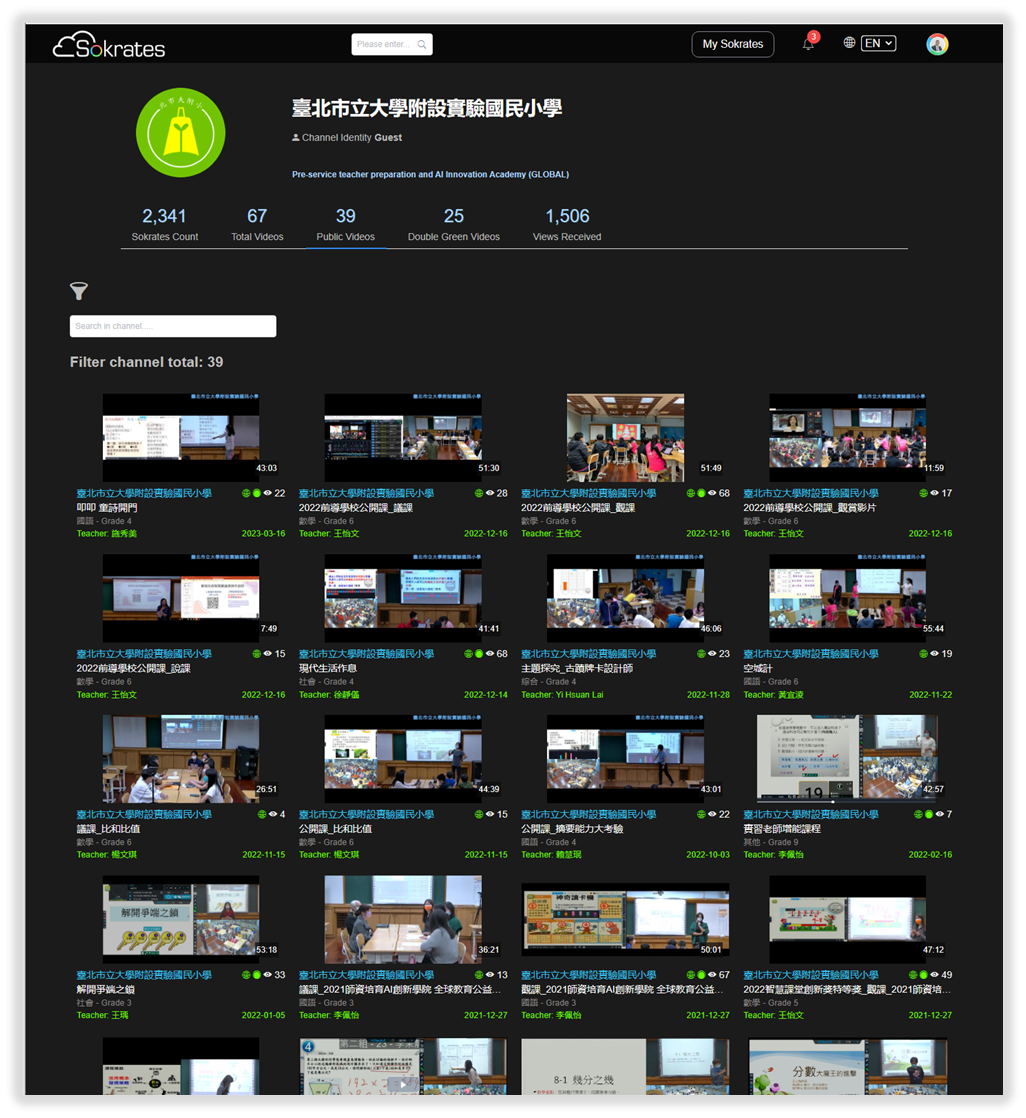Click the bright green dot on the 42:57 video row
The width and height of the screenshot is (1026, 1118).
929,814
